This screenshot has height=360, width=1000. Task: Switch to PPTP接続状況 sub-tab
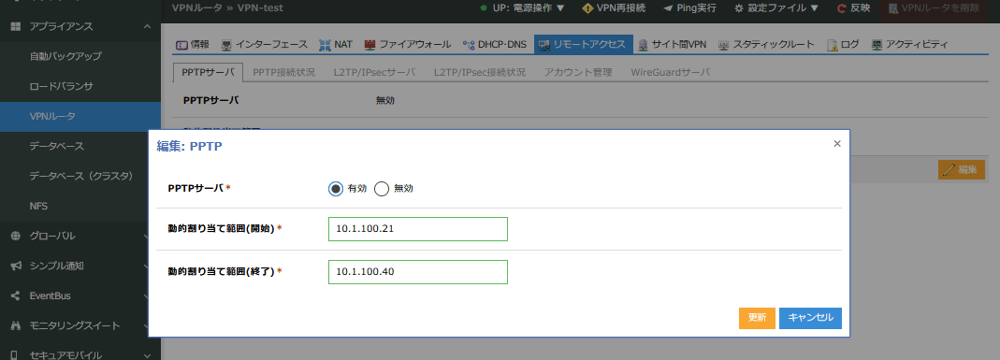tap(284, 72)
